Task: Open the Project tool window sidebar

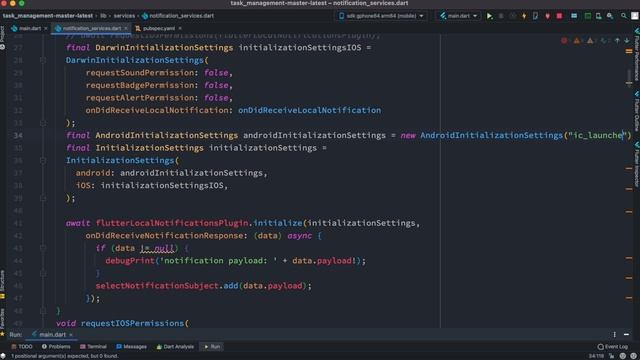Action: click(2, 38)
